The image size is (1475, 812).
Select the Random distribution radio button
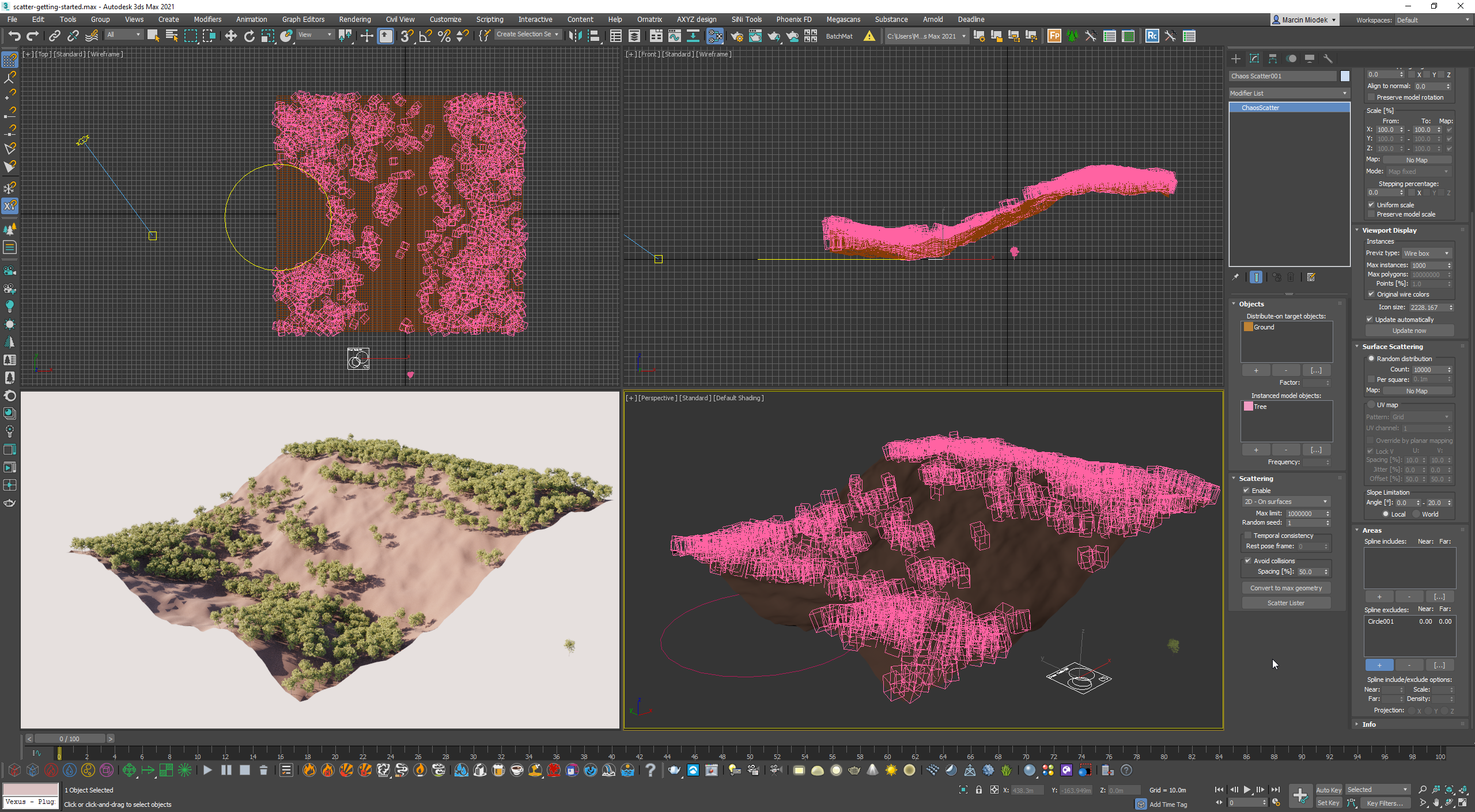[1371, 359]
